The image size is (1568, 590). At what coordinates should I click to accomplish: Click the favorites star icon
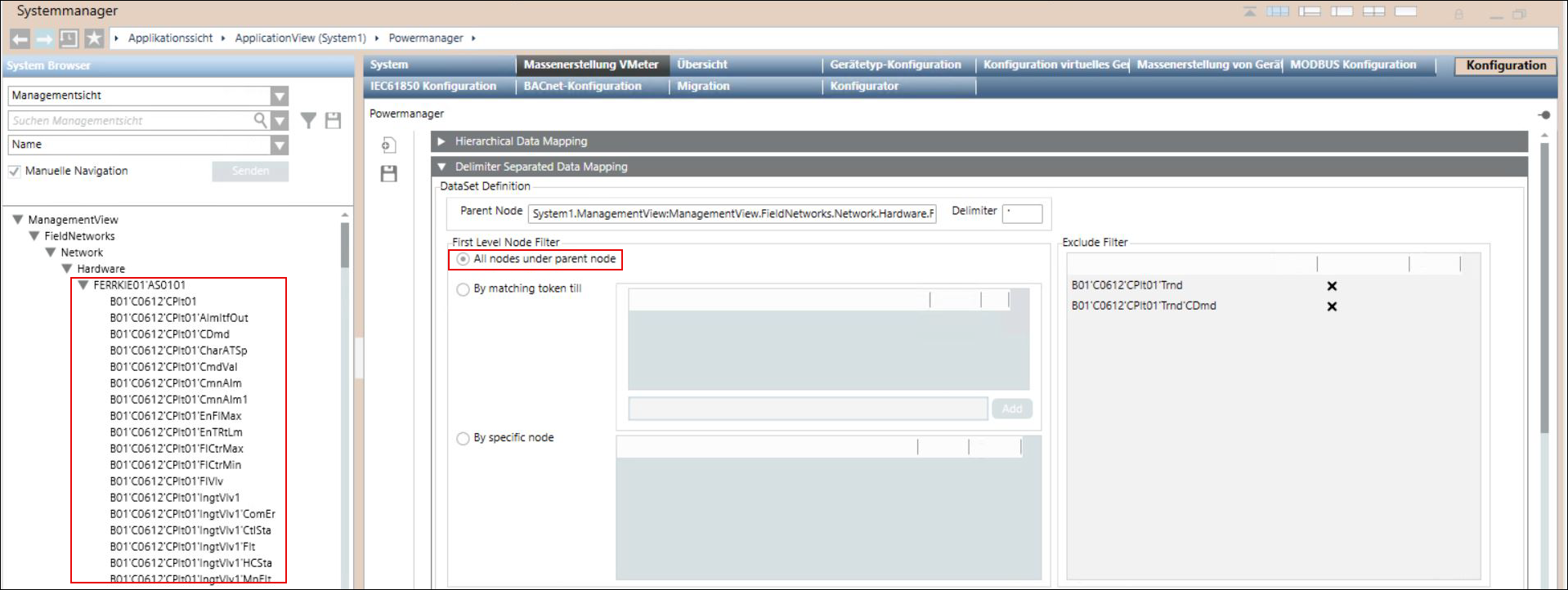pos(95,38)
